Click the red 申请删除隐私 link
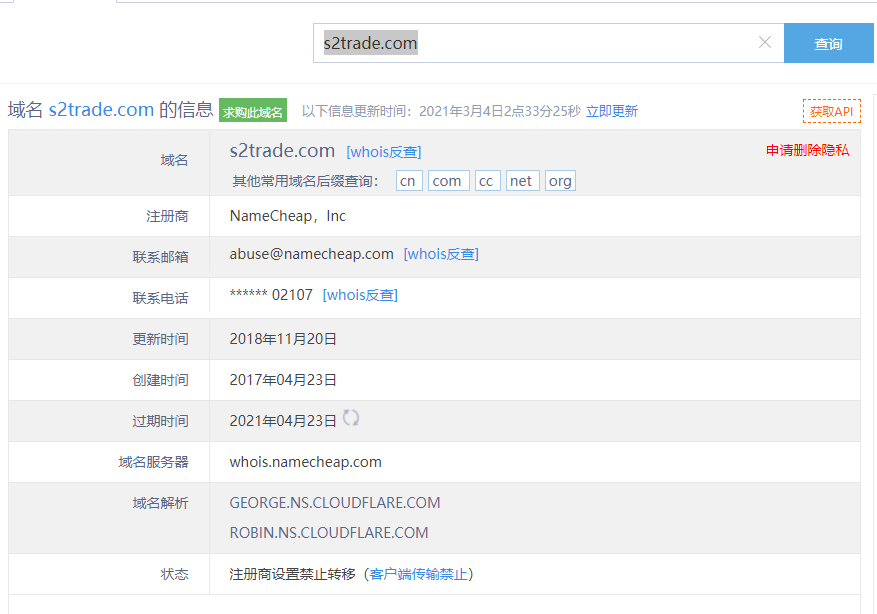The height and width of the screenshot is (614, 877). click(x=807, y=150)
